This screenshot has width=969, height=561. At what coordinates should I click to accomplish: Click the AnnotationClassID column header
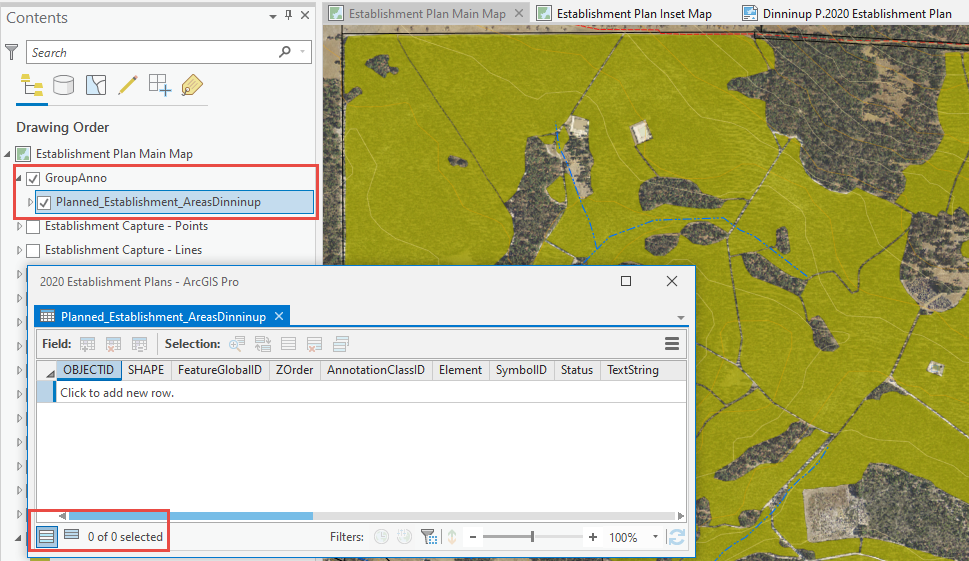click(x=376, y=370)
